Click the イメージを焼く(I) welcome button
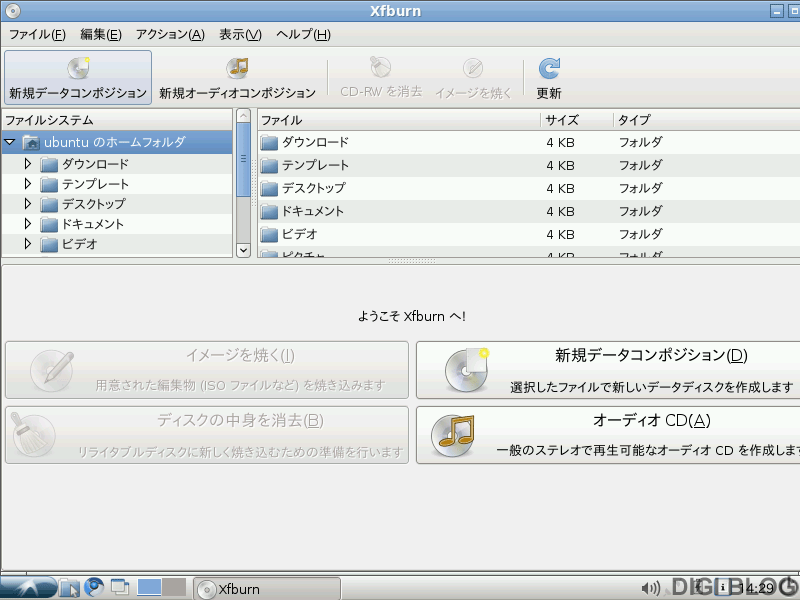The height and width of the screenshot is (600, 800). click(x=207, y=370)
